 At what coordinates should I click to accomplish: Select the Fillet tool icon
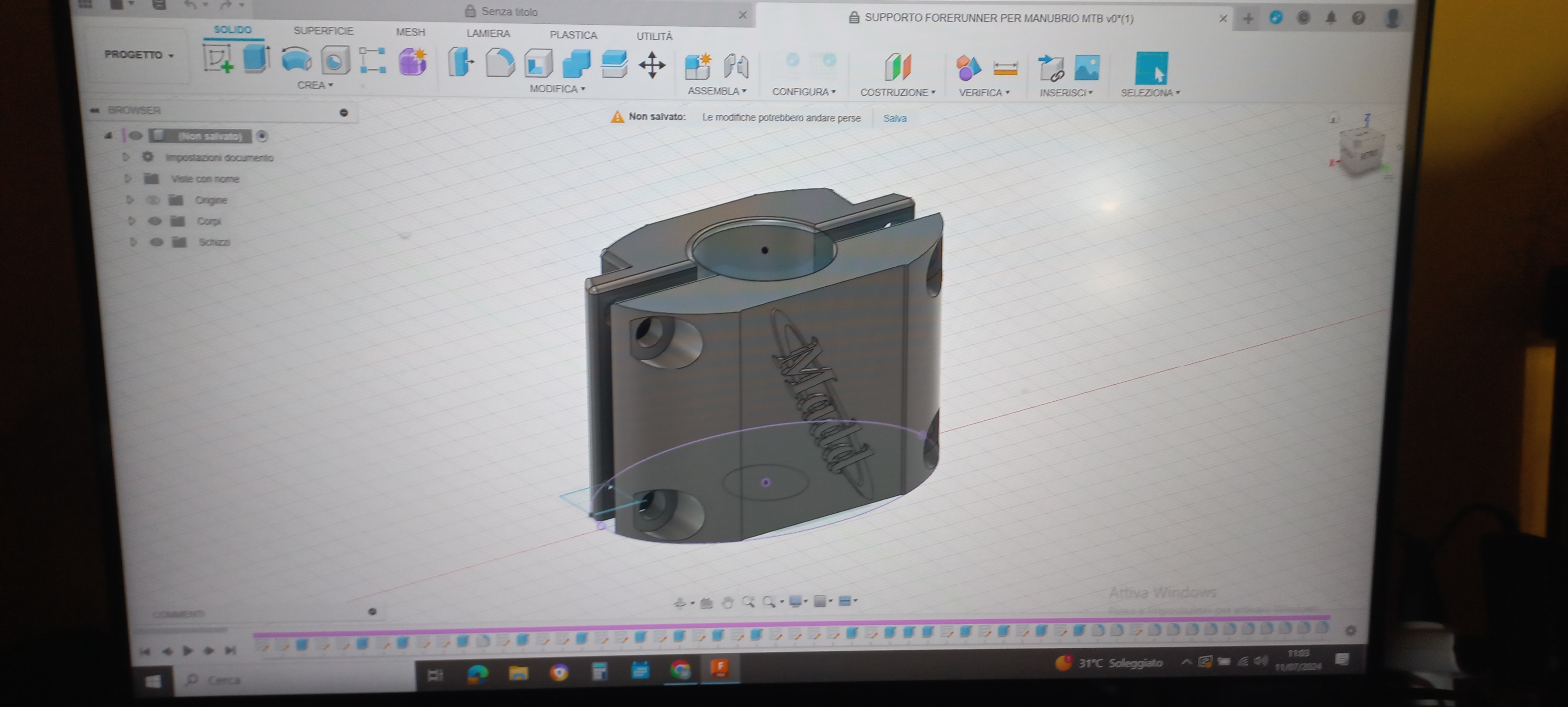(x=500, y=63)
